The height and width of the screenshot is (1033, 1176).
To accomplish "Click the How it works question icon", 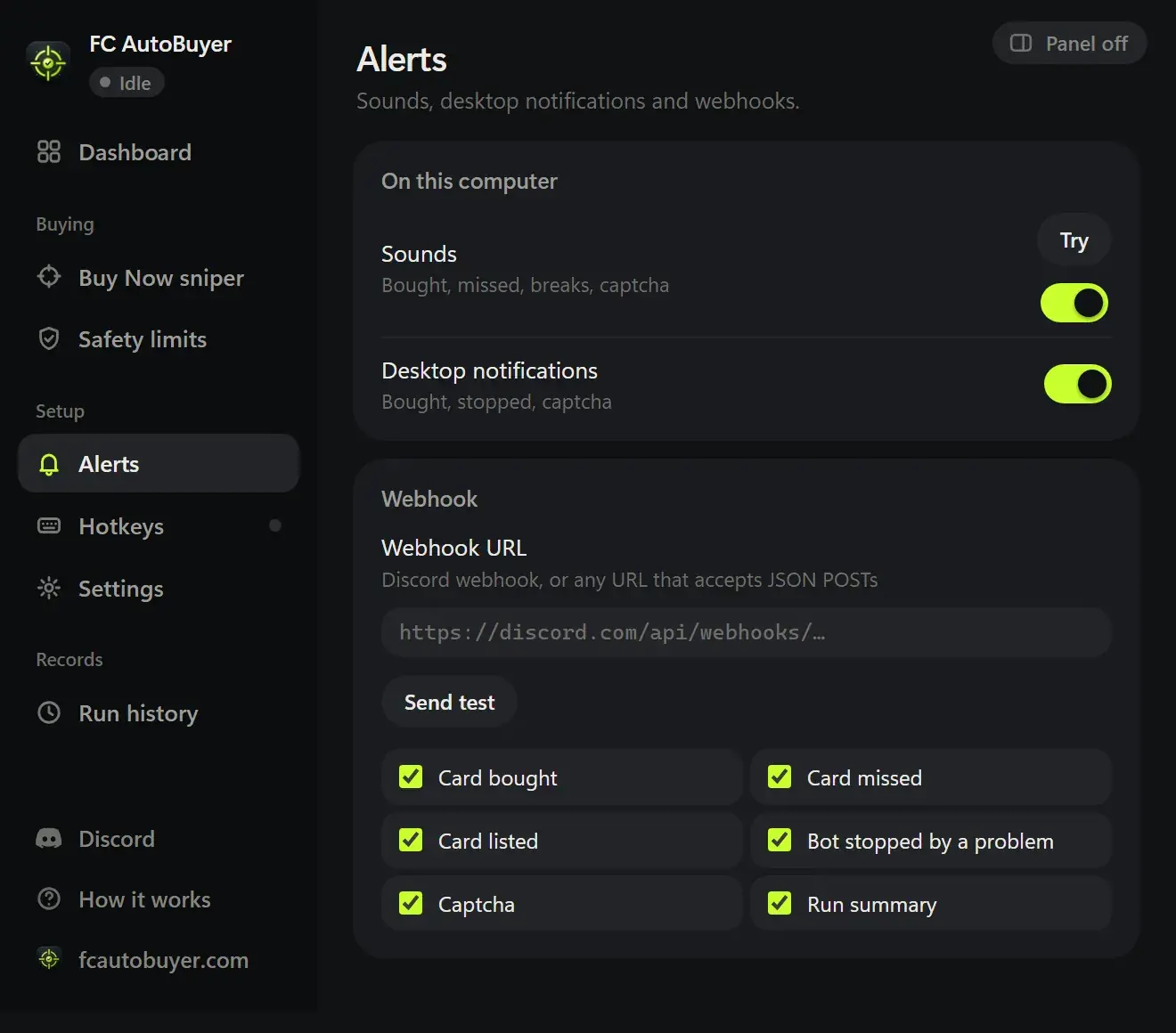I will [x=49, y=899].
